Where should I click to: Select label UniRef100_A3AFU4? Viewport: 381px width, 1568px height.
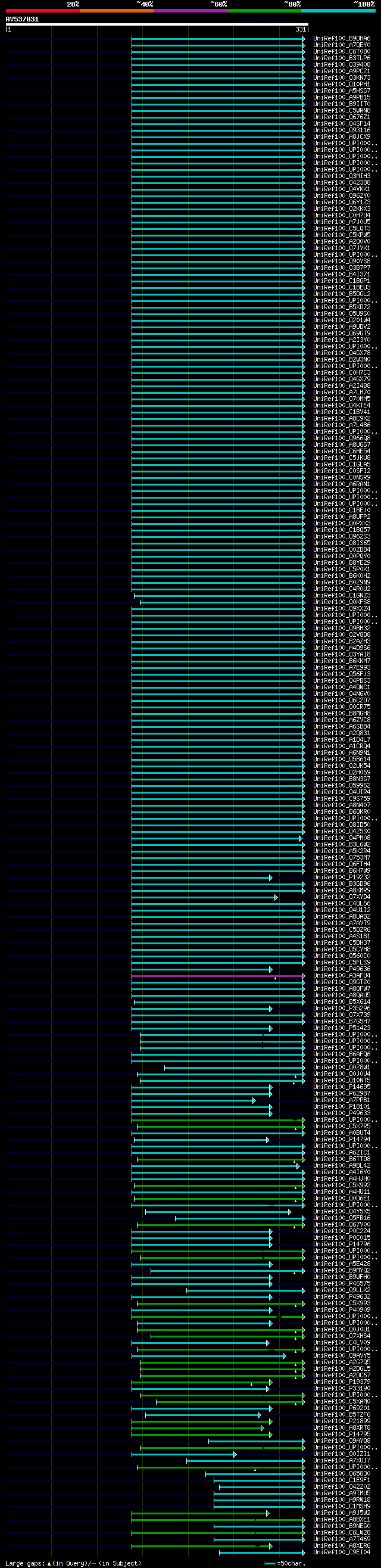click(342, 976)
